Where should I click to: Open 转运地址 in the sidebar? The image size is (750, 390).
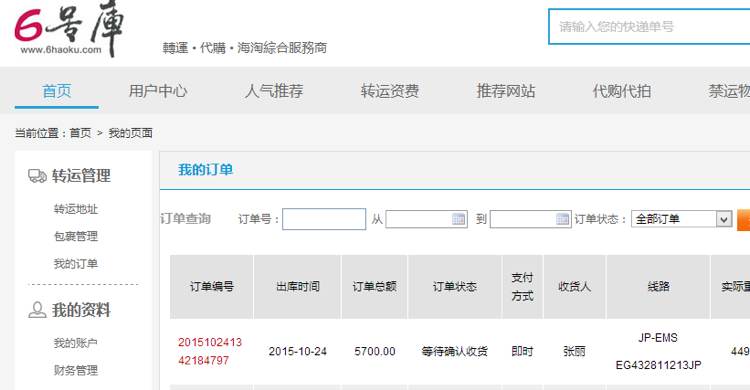click(x=76, y=209)
